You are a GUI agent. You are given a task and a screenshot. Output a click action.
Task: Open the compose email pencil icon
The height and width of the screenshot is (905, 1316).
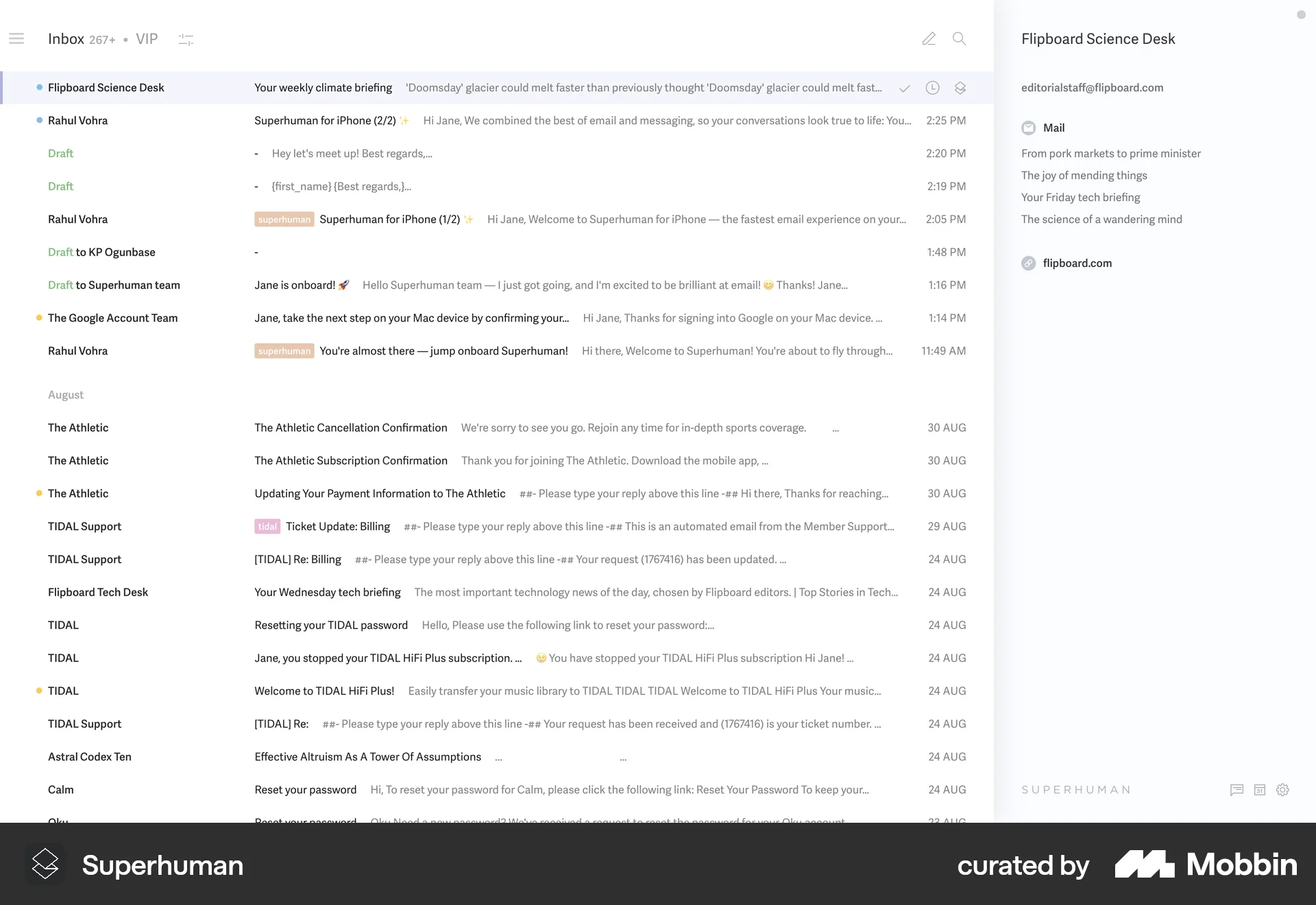[x=929, y=39]
